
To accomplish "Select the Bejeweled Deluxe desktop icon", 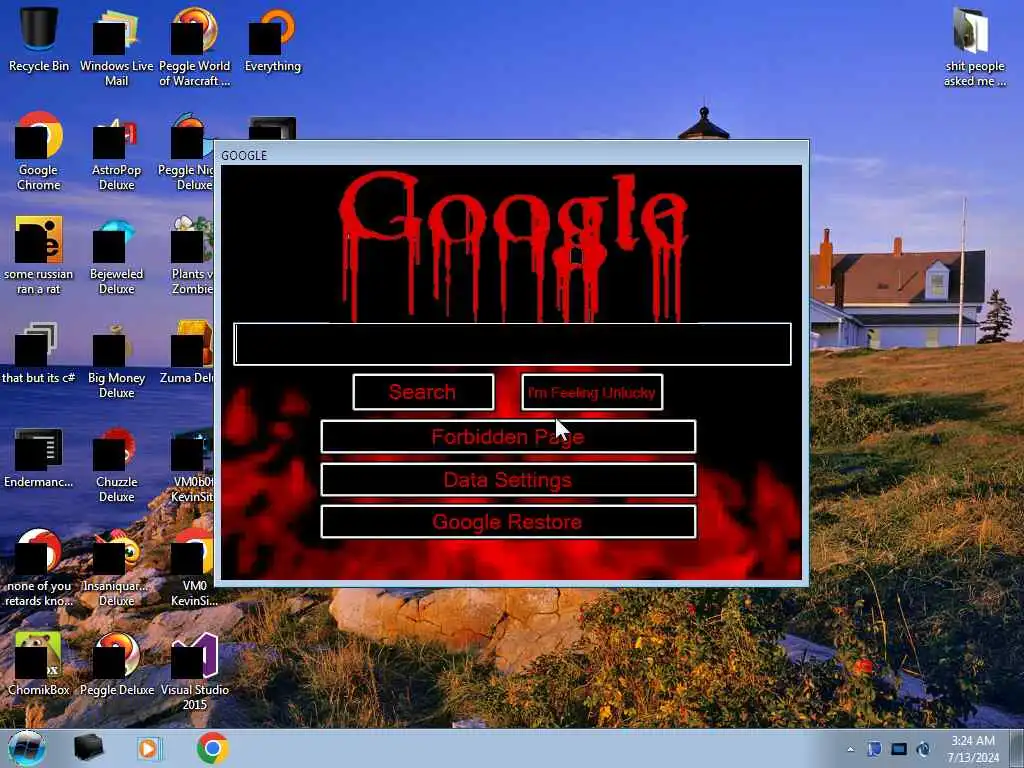I will click(x=116, y=256).
